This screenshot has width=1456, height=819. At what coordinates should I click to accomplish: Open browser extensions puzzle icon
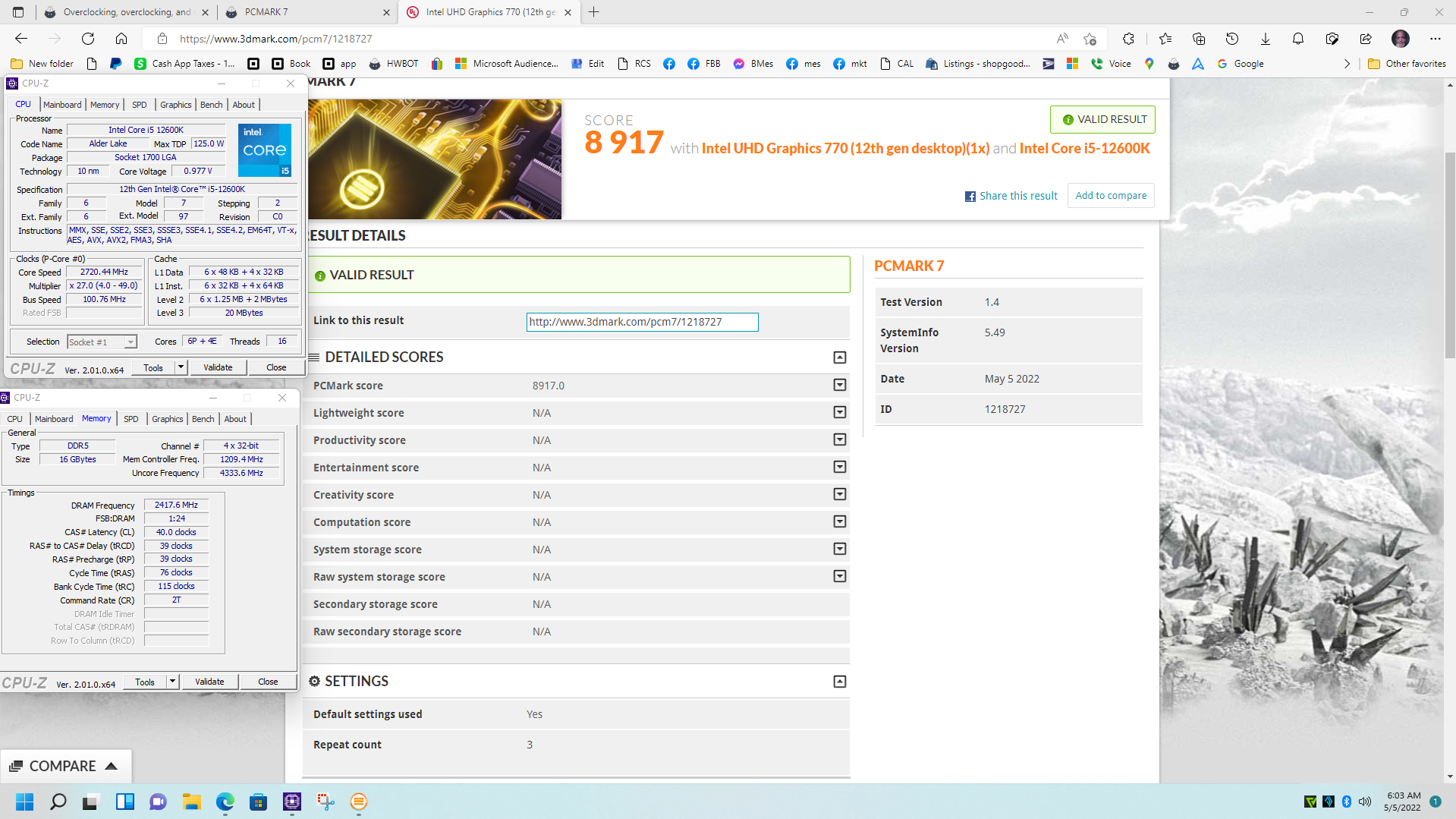[1129, 39]
